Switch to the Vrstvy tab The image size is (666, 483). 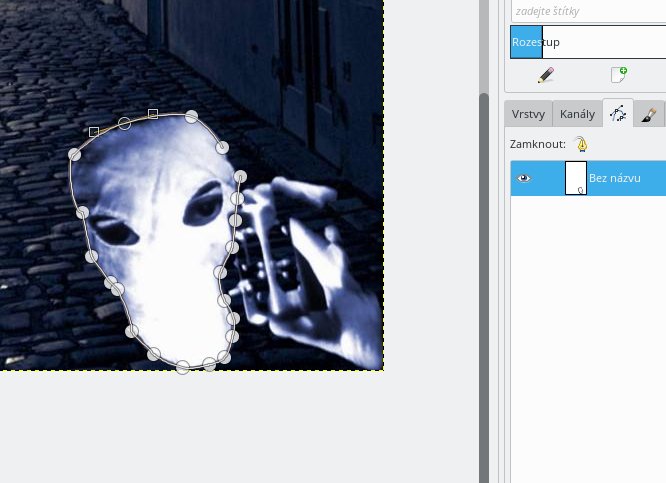528,114
